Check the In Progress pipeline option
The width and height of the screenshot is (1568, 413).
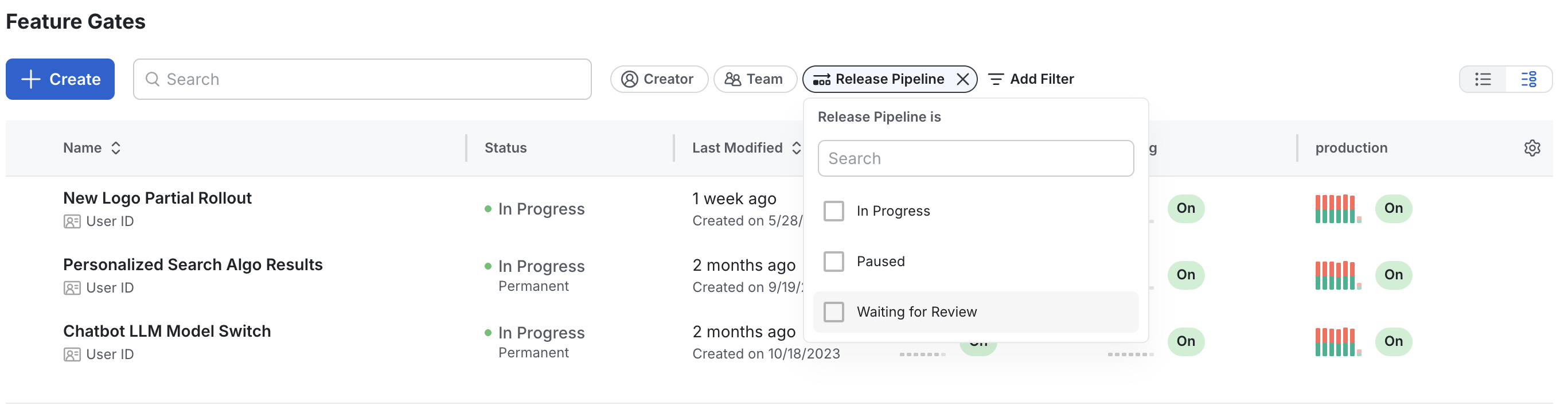click(833, 211)
